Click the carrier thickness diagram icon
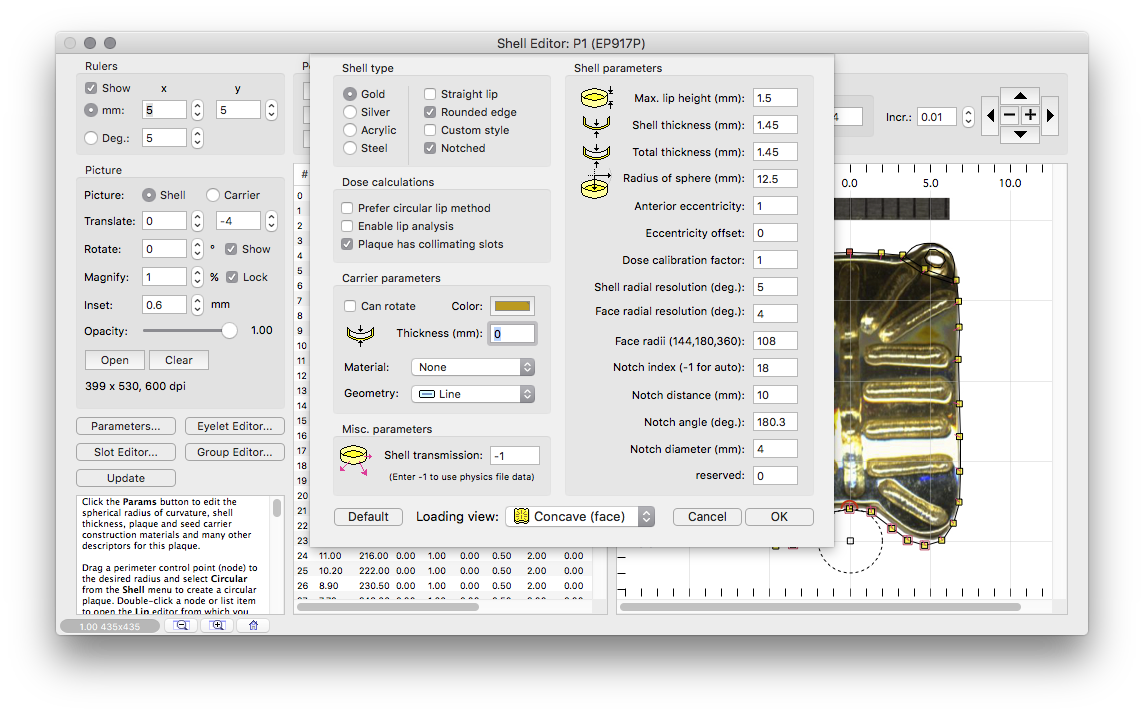This screenshot has height=715, width=1144. coord(360,334)
